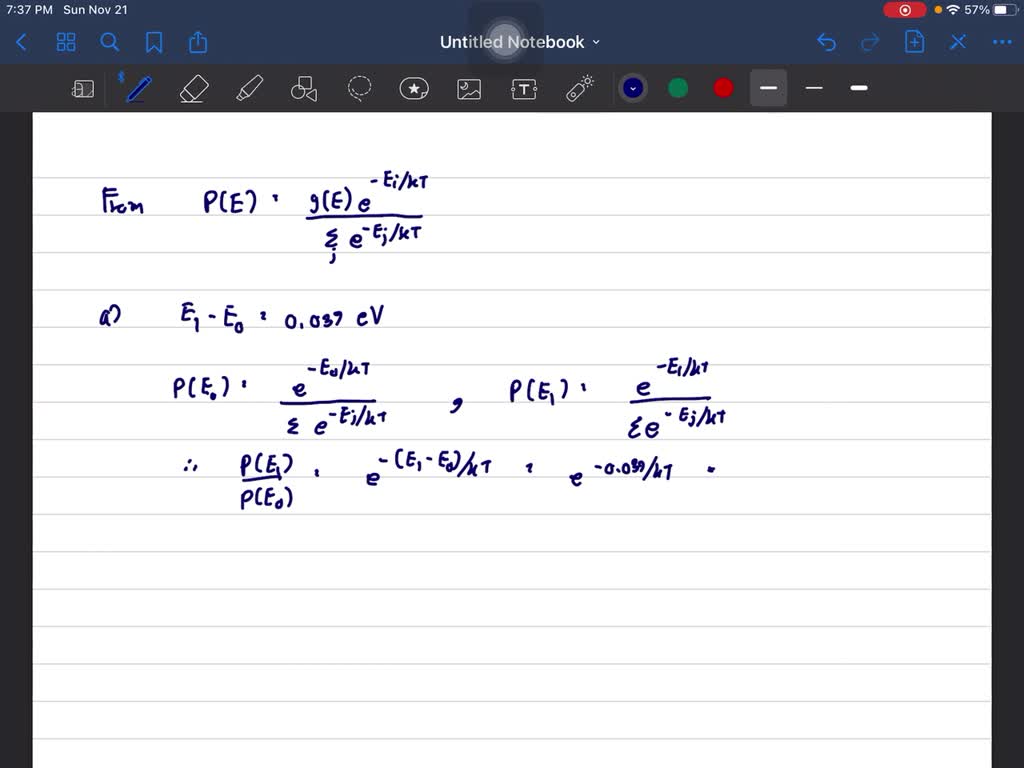1024x768 pixels.
Task: Toggle the bookmark on this page
Action: (153, 42)
